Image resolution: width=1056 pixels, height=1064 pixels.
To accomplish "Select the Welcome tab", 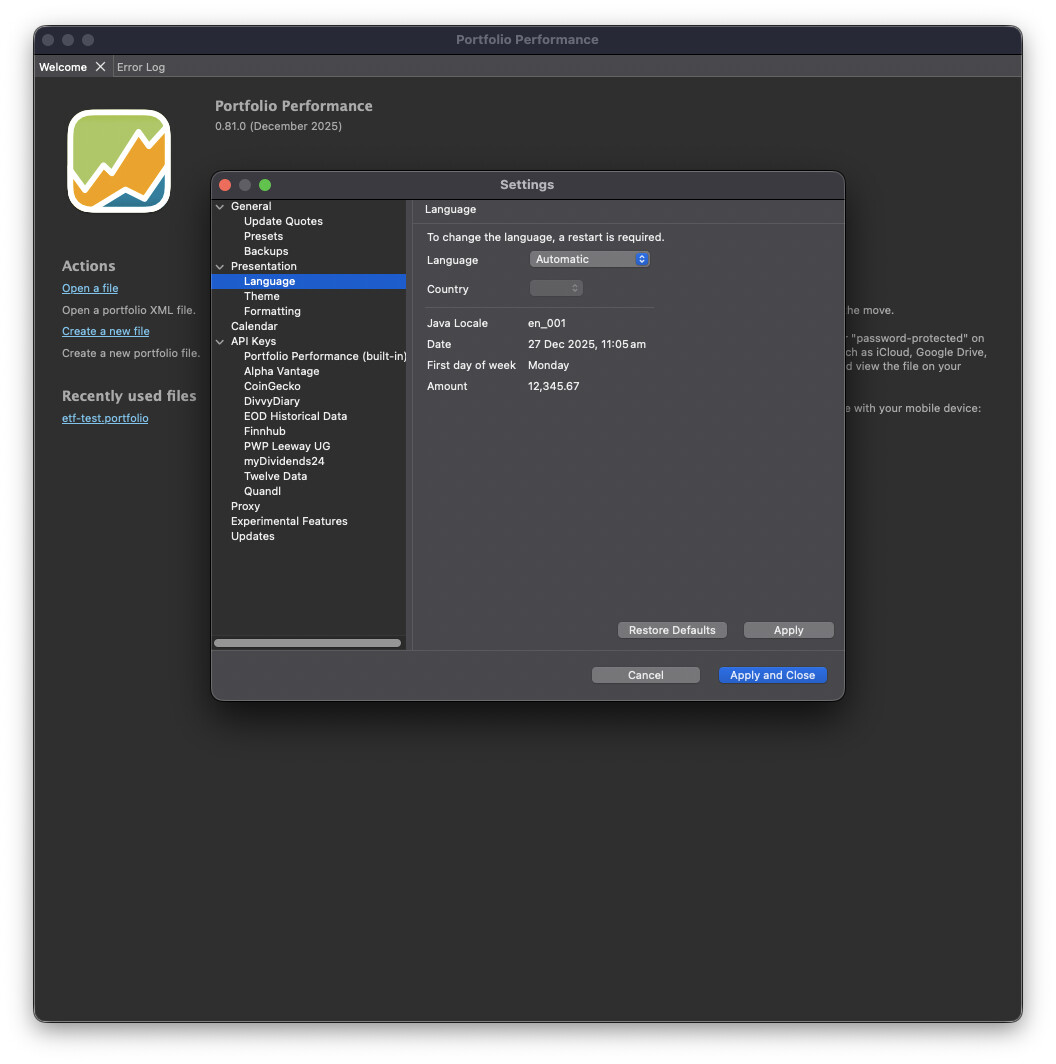I will click(x=62, y=67).
